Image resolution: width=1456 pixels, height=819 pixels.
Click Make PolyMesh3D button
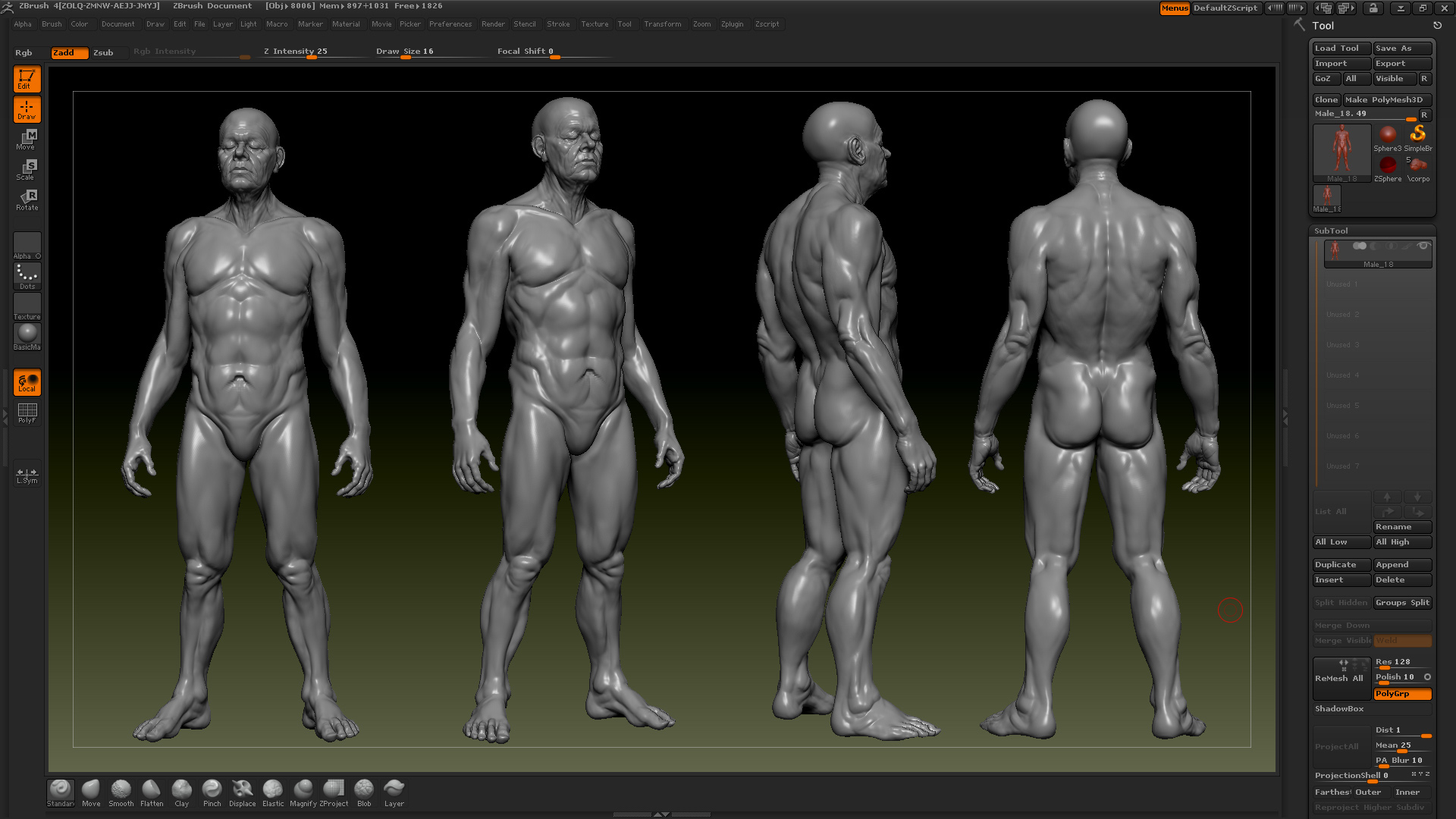(1387, 100)
